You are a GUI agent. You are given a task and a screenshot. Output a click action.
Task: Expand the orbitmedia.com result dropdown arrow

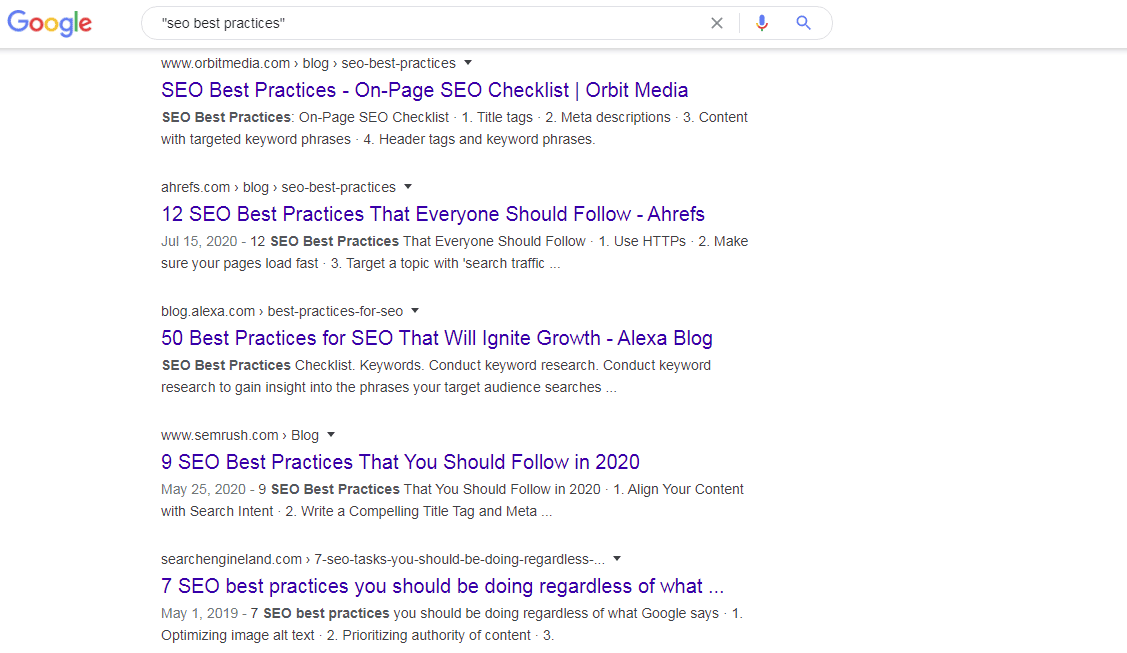(468, 63)
